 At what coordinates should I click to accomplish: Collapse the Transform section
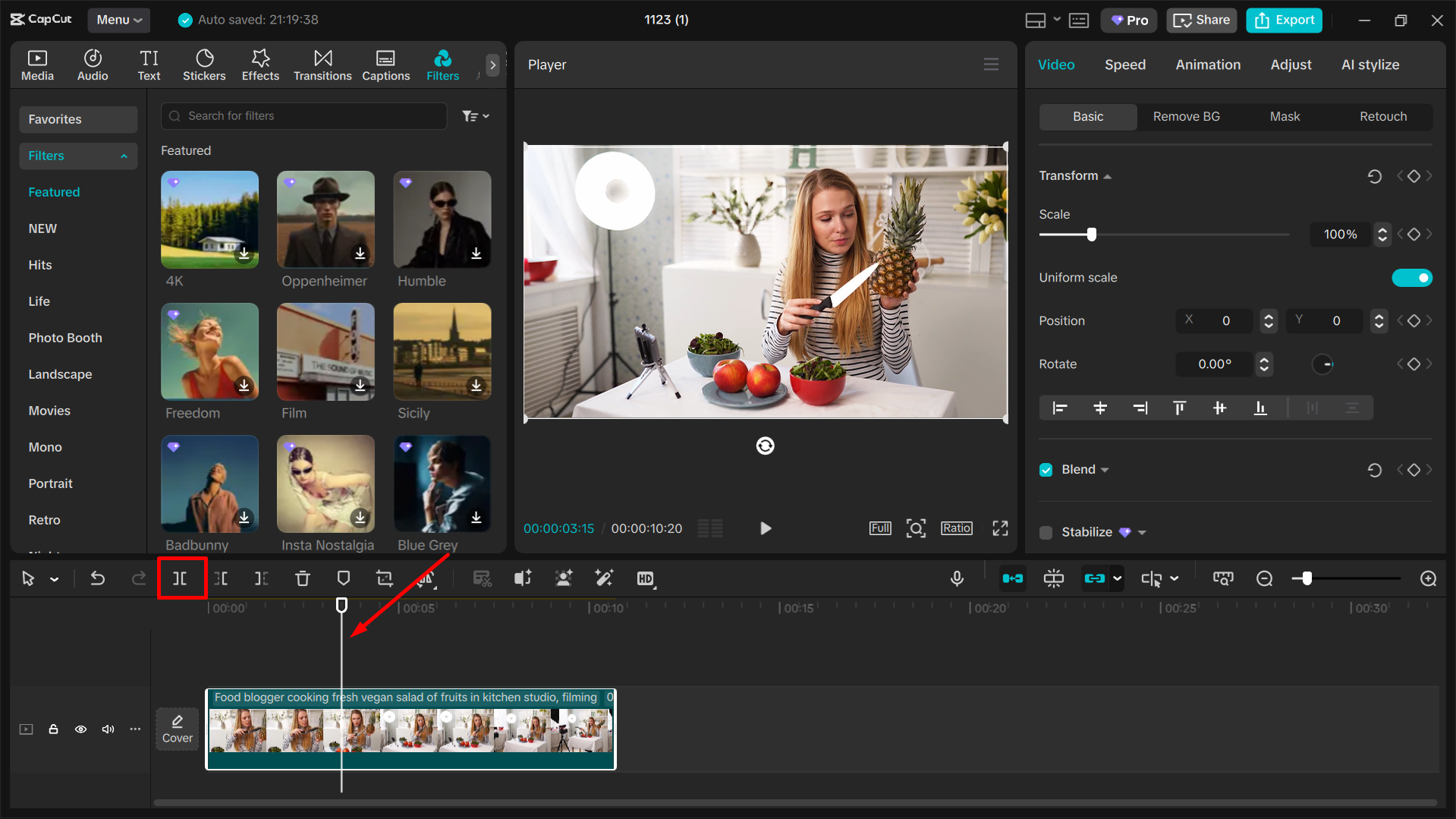pyautogui.click(x=1107, y=175)
